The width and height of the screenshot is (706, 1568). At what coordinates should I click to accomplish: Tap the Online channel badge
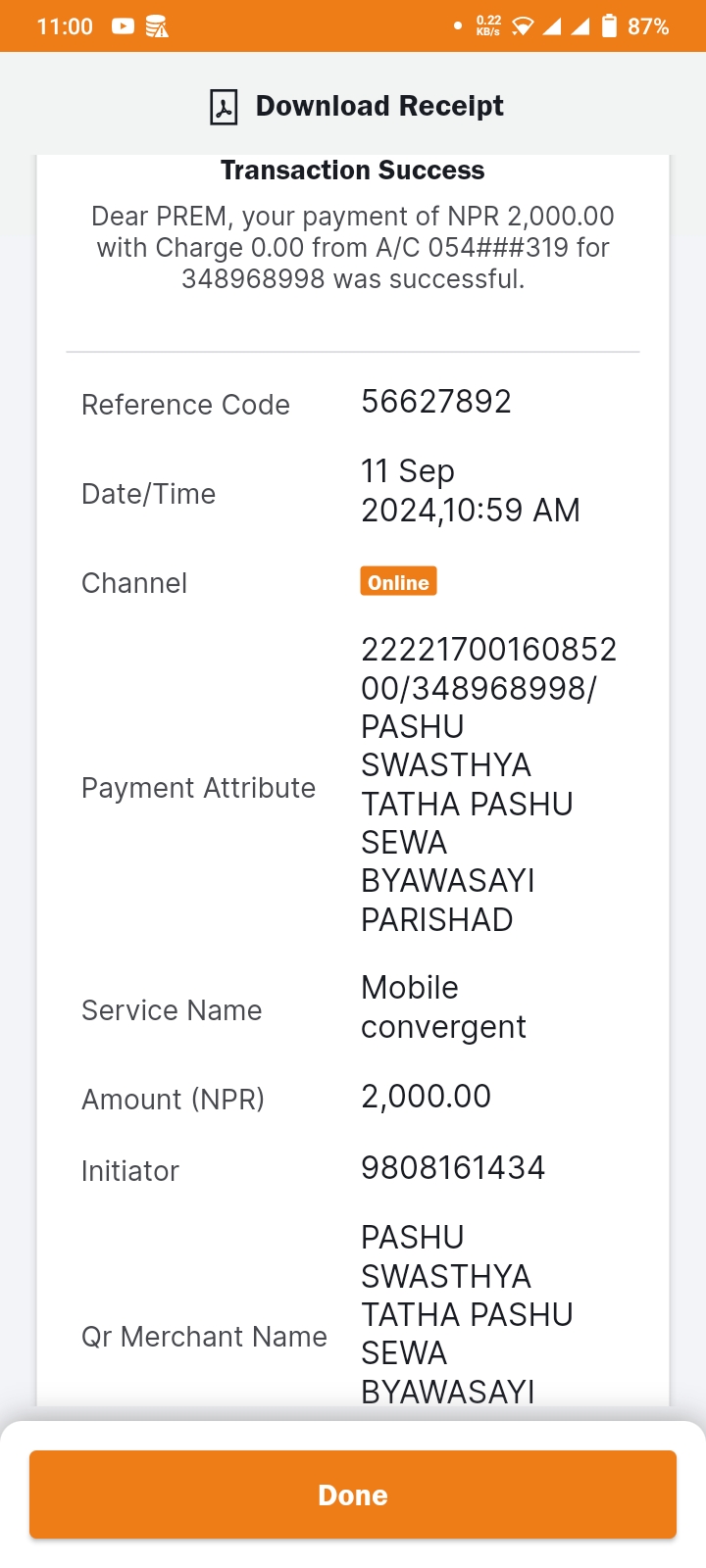(398, 582)
